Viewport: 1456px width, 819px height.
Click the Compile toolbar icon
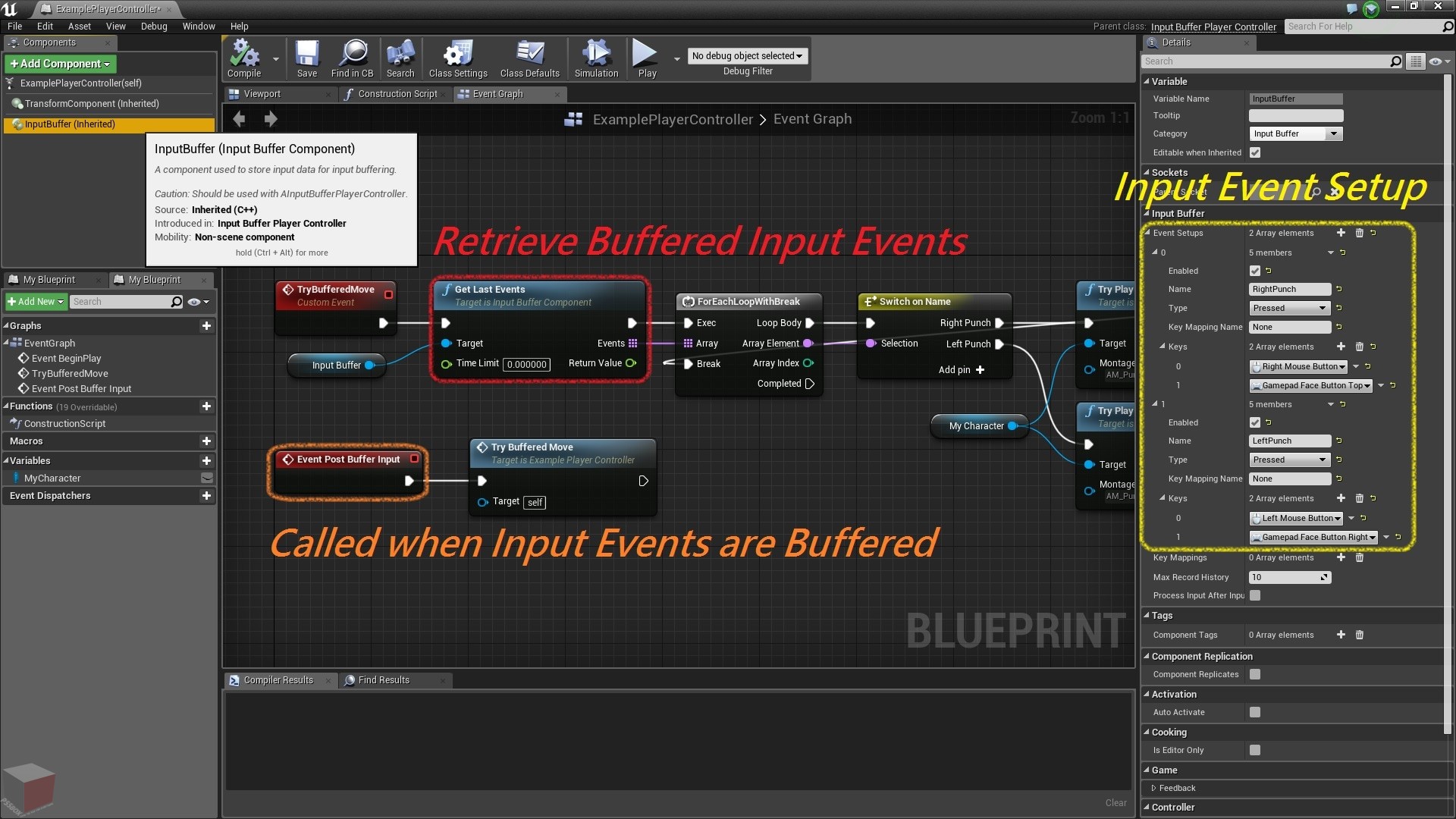click(x=244, y=59)
